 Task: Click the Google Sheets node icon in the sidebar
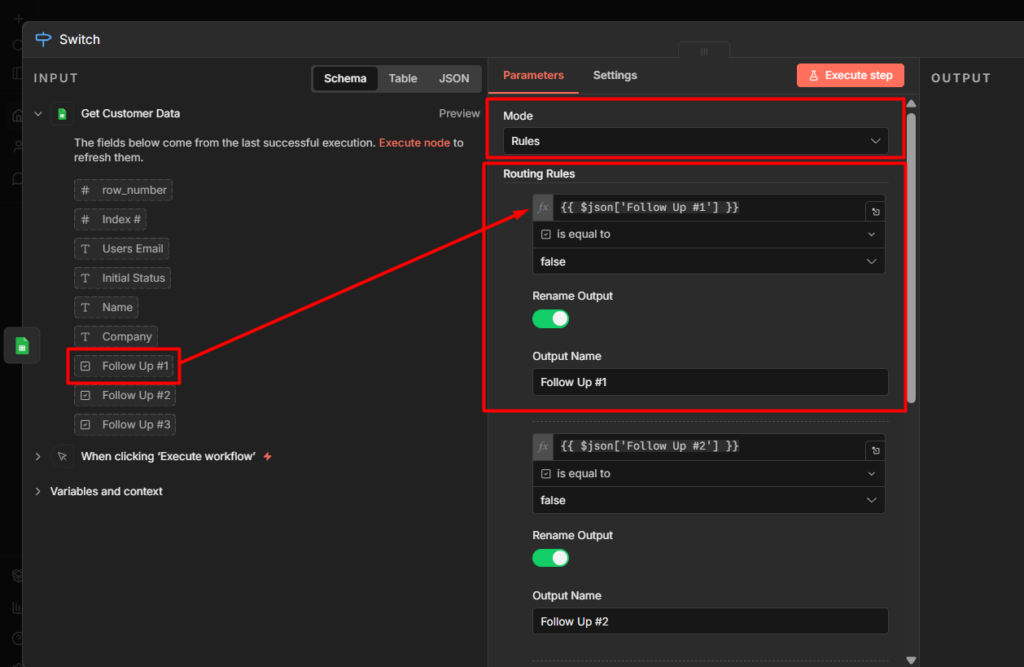click(21, 344)
